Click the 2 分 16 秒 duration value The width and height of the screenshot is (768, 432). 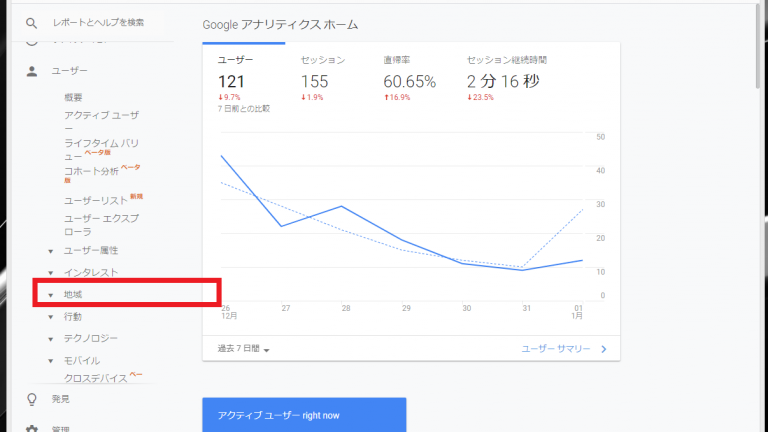(503, 81)
